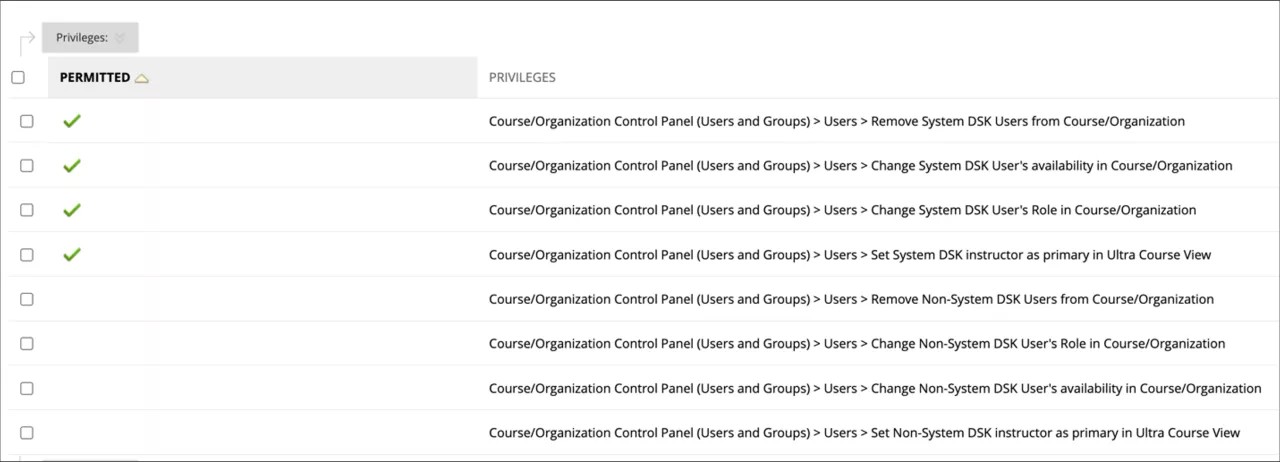
Task: Click the green checkmark for Remove System DSK Users
Action: point(71,121)
